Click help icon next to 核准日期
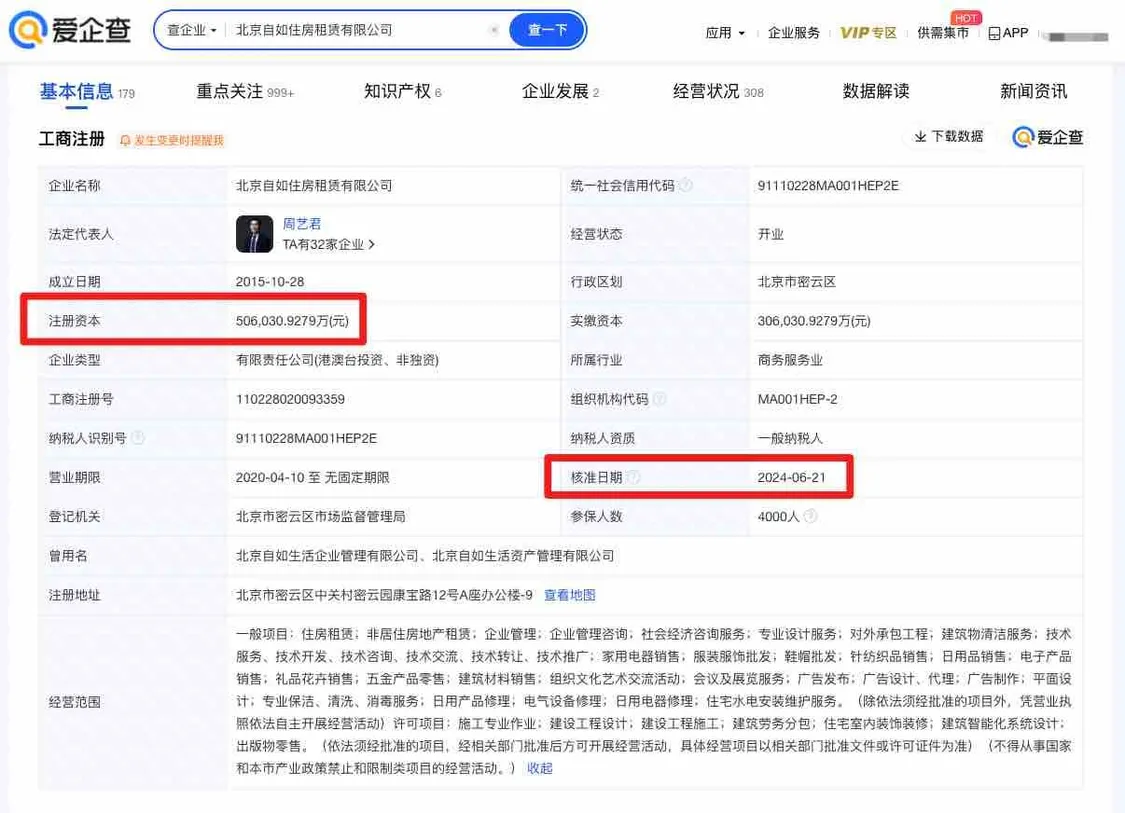This screenshot has width=1125, height=813. point(633,477)
